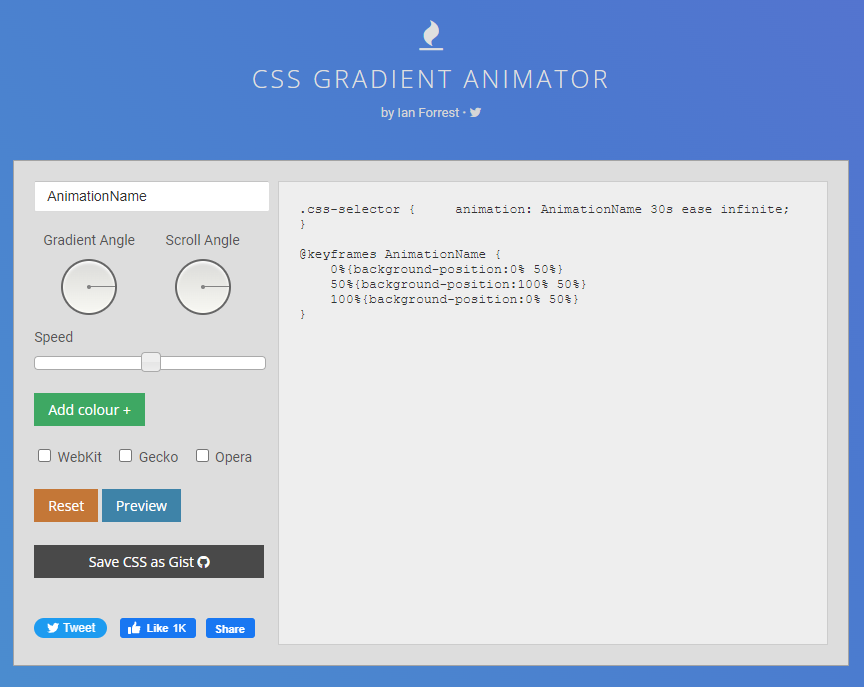Click the Gecko label text
The height and width of the screenshot is (687, 864).
(159, 457)
